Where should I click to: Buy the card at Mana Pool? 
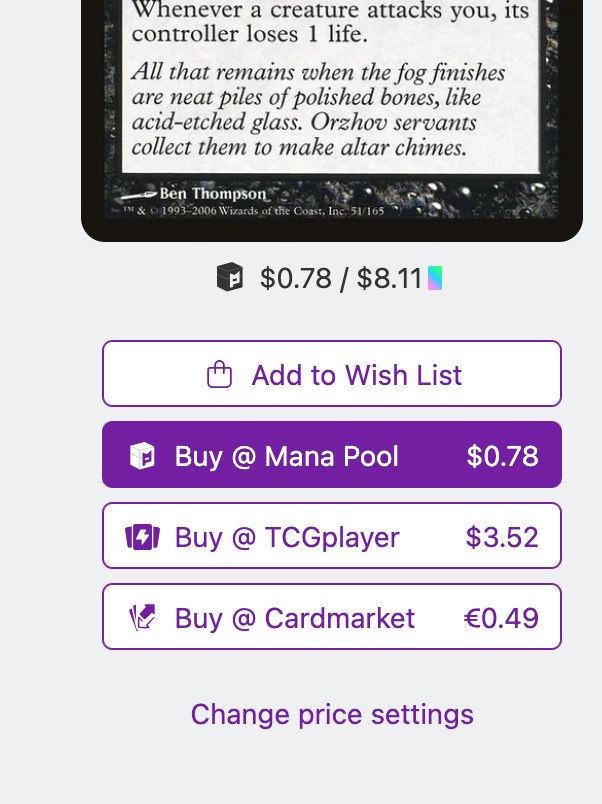click(332, 455)
